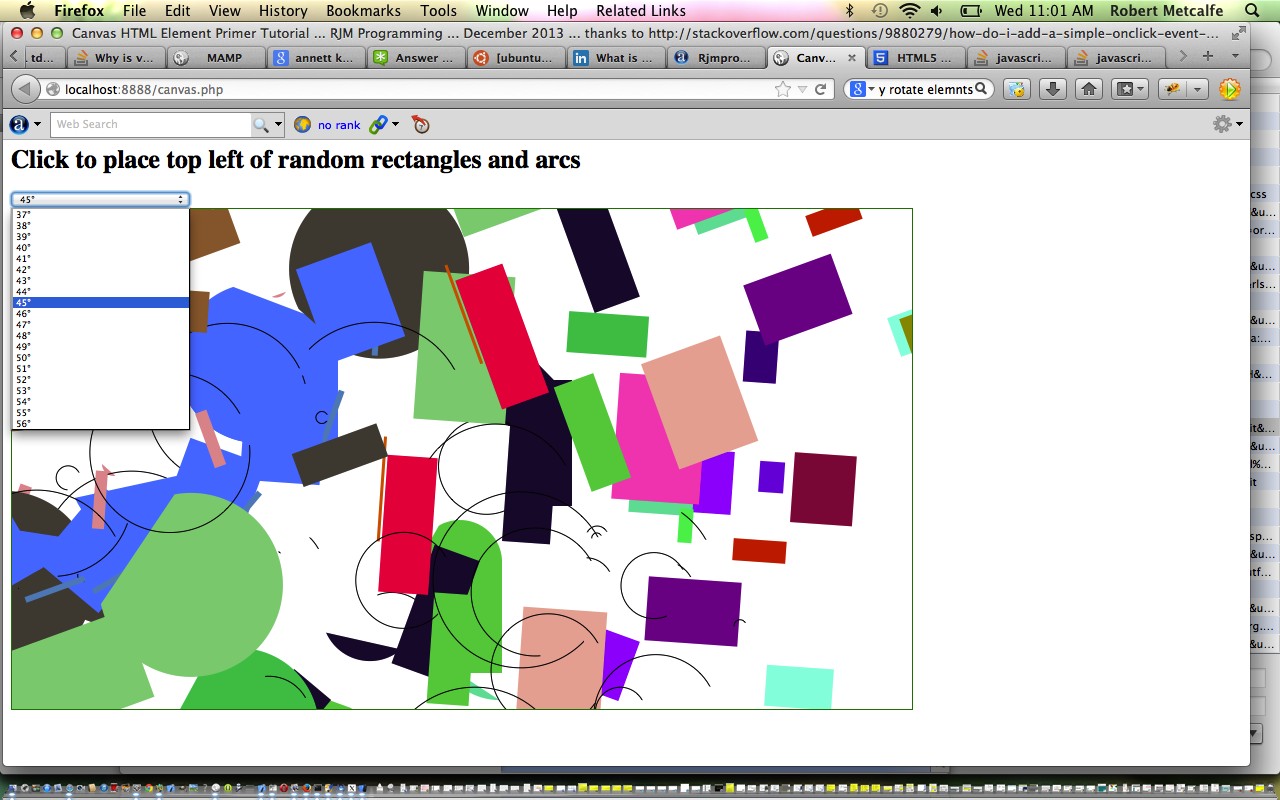Click the Downloads arrow icon
Viewport: 1280px width, 800px height.
pos(1052,89)
